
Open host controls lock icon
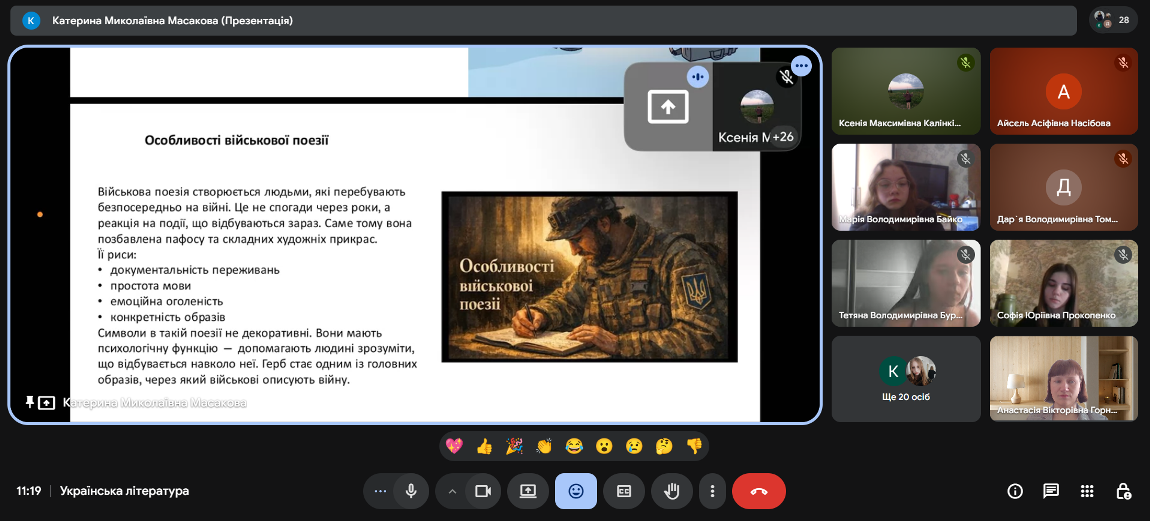click(x=1123, y=491)
